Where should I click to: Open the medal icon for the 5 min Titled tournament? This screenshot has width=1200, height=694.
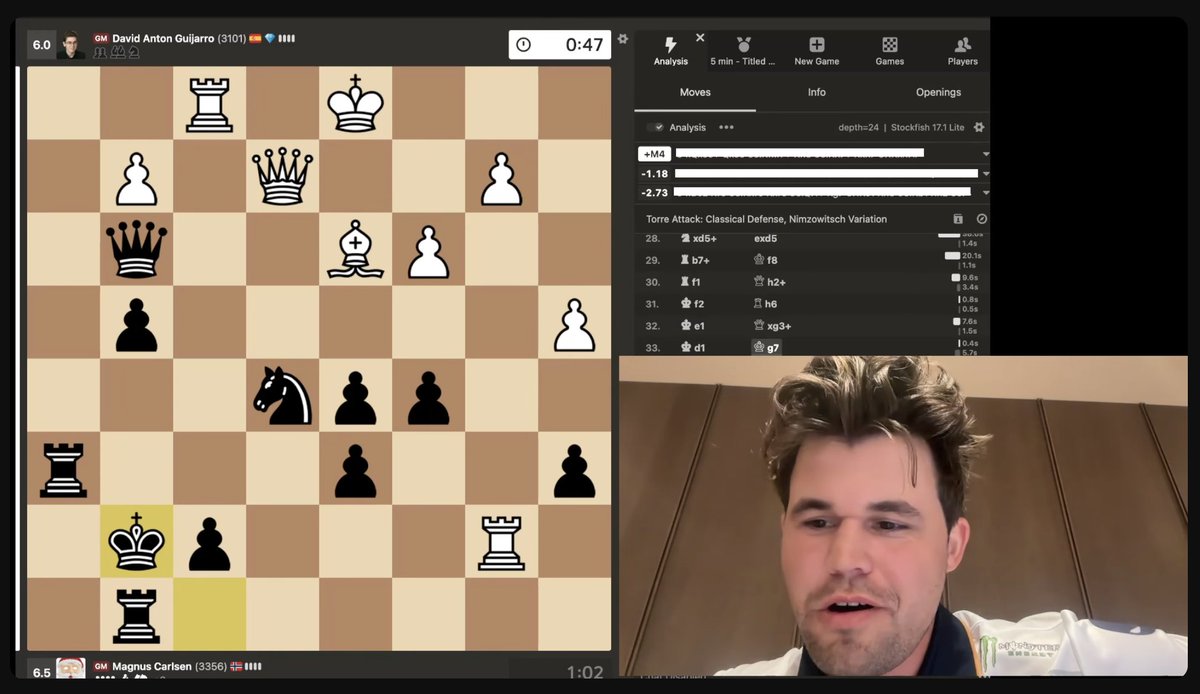pyautogui.click(x=743, y=45)
